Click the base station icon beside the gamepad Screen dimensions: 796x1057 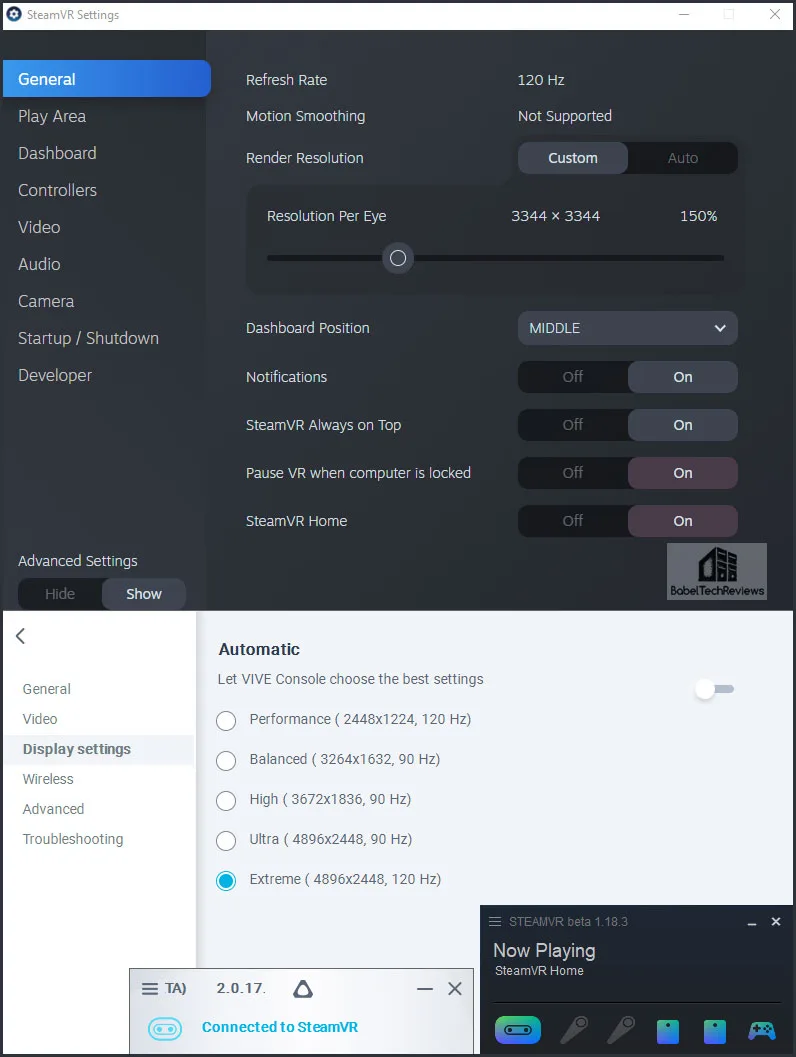coord(714,1031)
